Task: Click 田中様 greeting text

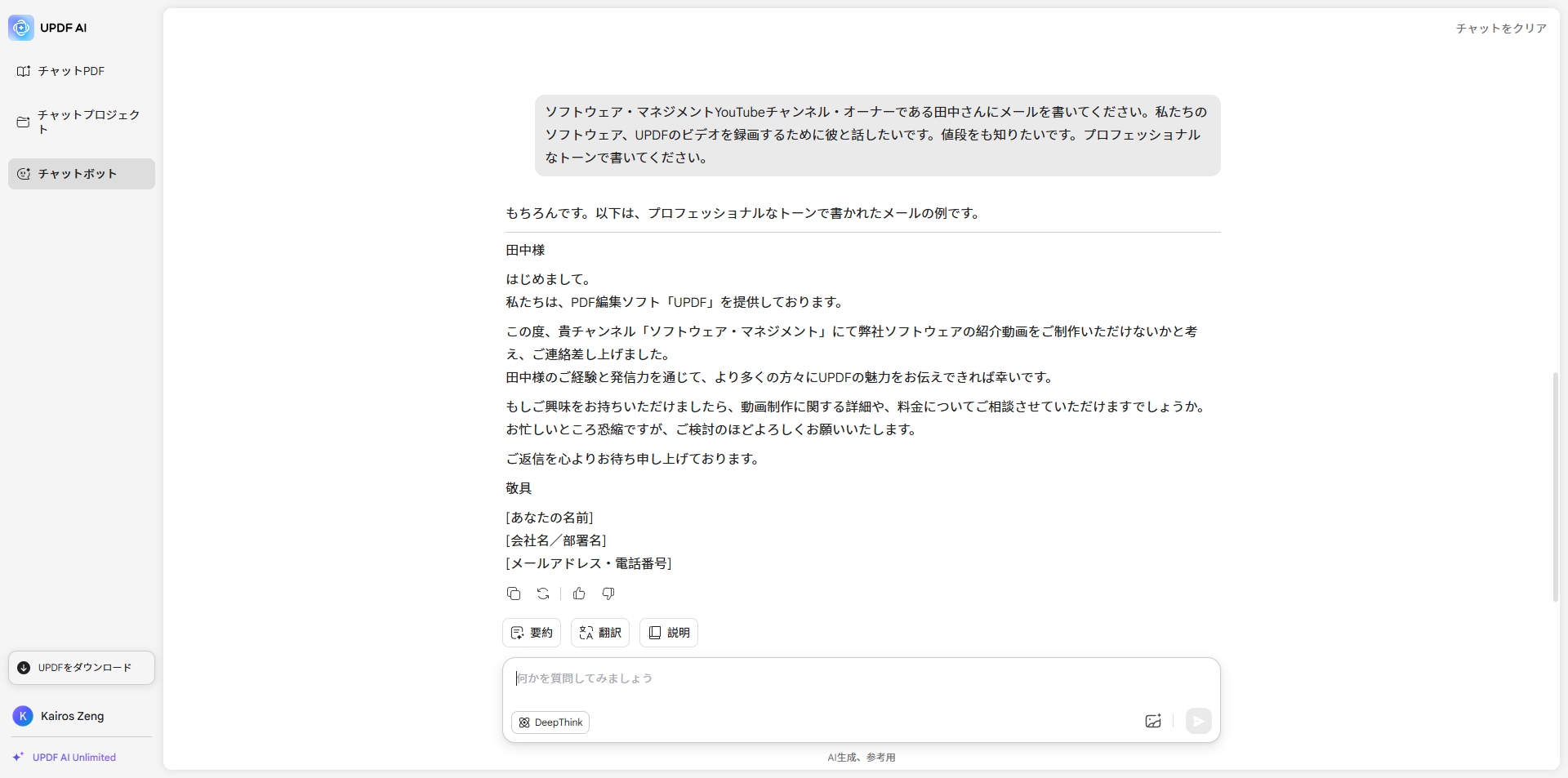Action: tap(525, 250)
